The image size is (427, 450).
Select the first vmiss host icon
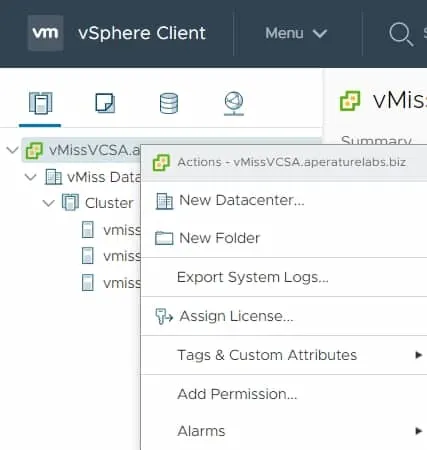pos(88,230)
